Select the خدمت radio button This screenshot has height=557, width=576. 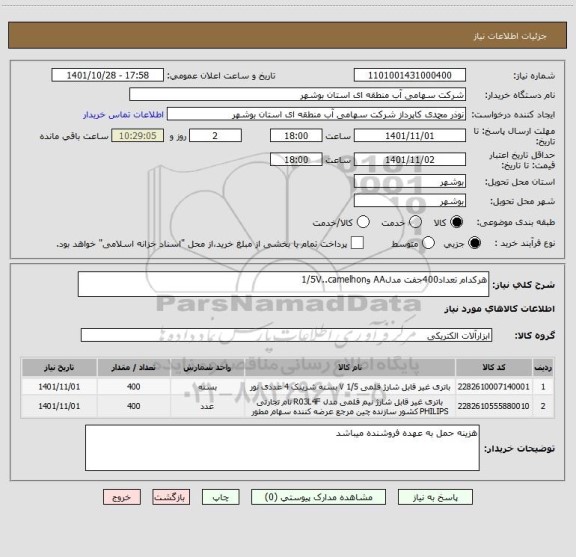tap(415, 222)
